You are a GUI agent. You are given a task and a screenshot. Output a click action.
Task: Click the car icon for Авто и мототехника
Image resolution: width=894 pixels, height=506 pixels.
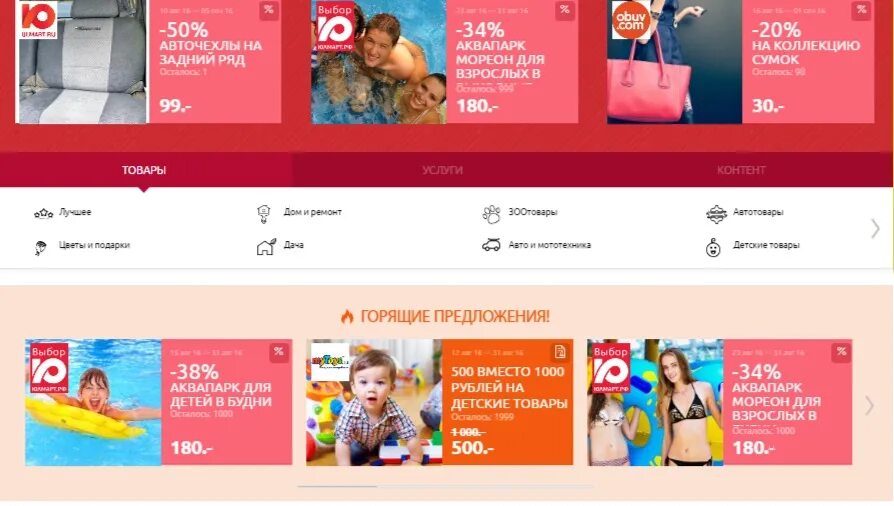491,245
